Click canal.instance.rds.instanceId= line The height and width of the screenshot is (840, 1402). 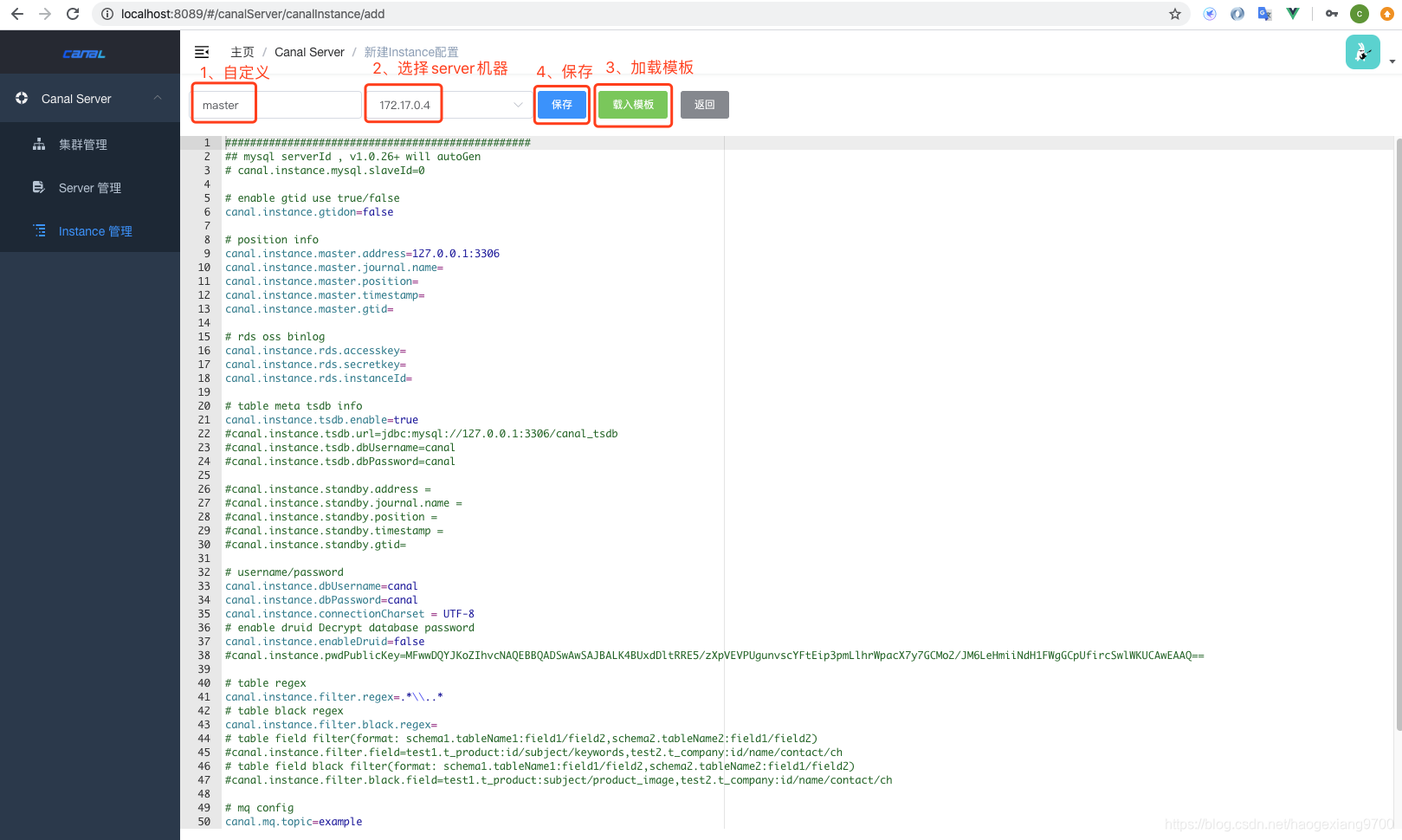(x=319, y=378)
